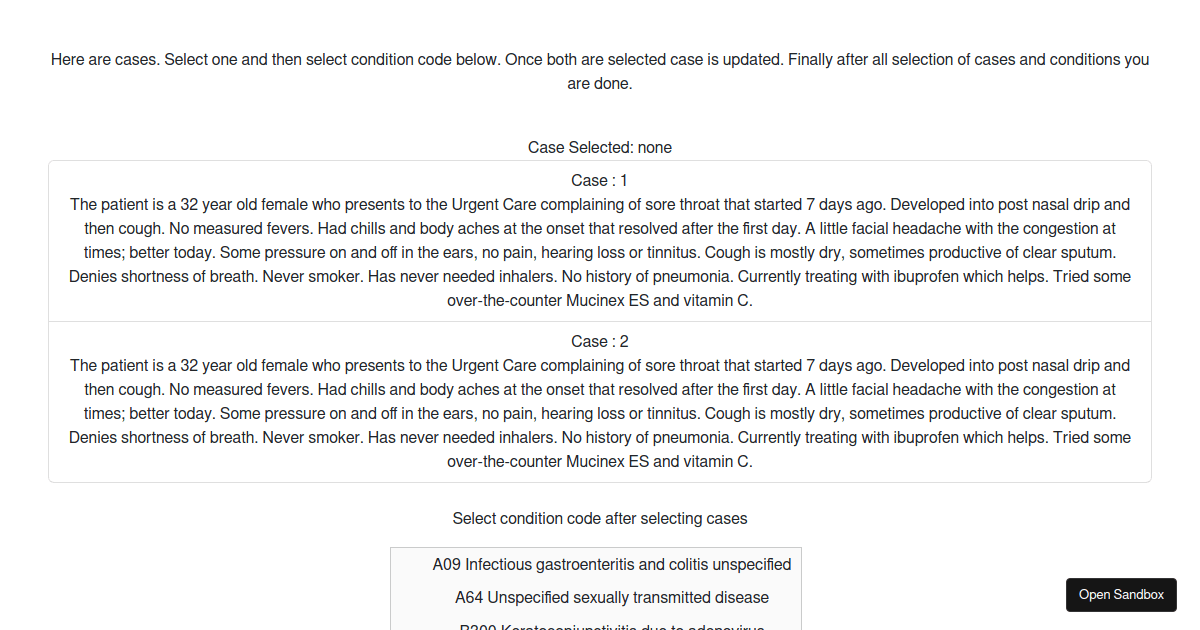Image resolution: width=1200 pixels, height=630 pixels.
Task: Select condition code B300 Keratoconjunctivitis due to adenovirus
Action: coord(610,625)
